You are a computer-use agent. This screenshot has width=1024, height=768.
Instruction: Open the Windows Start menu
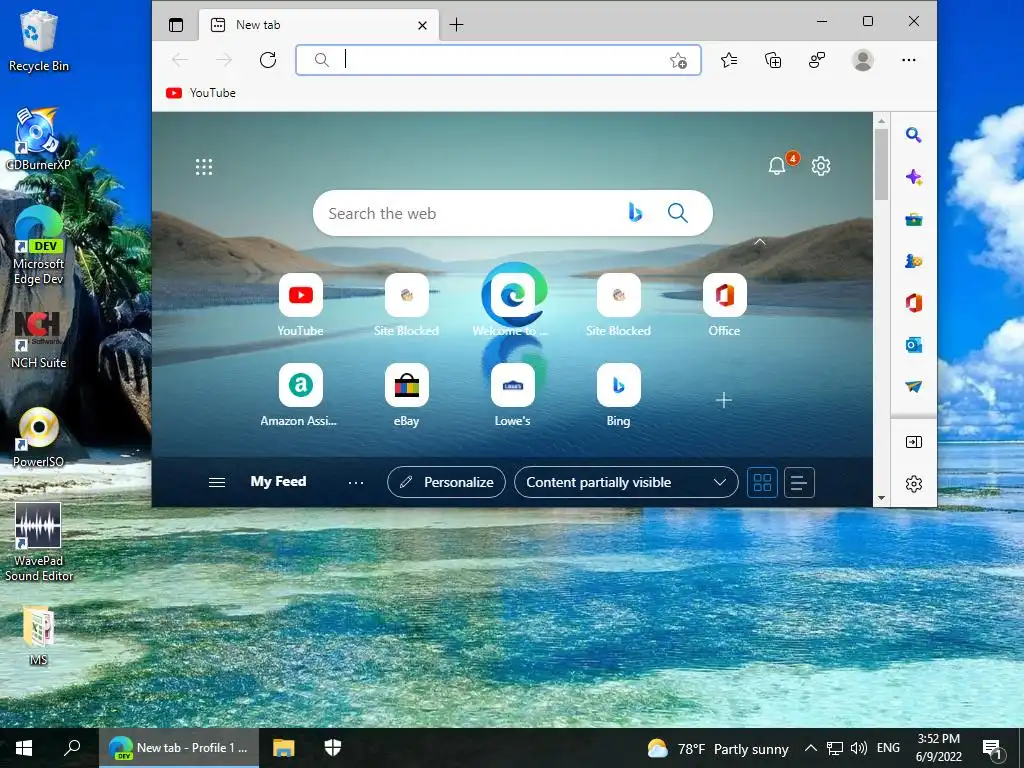pyautogui.click(x=24, y=748)
